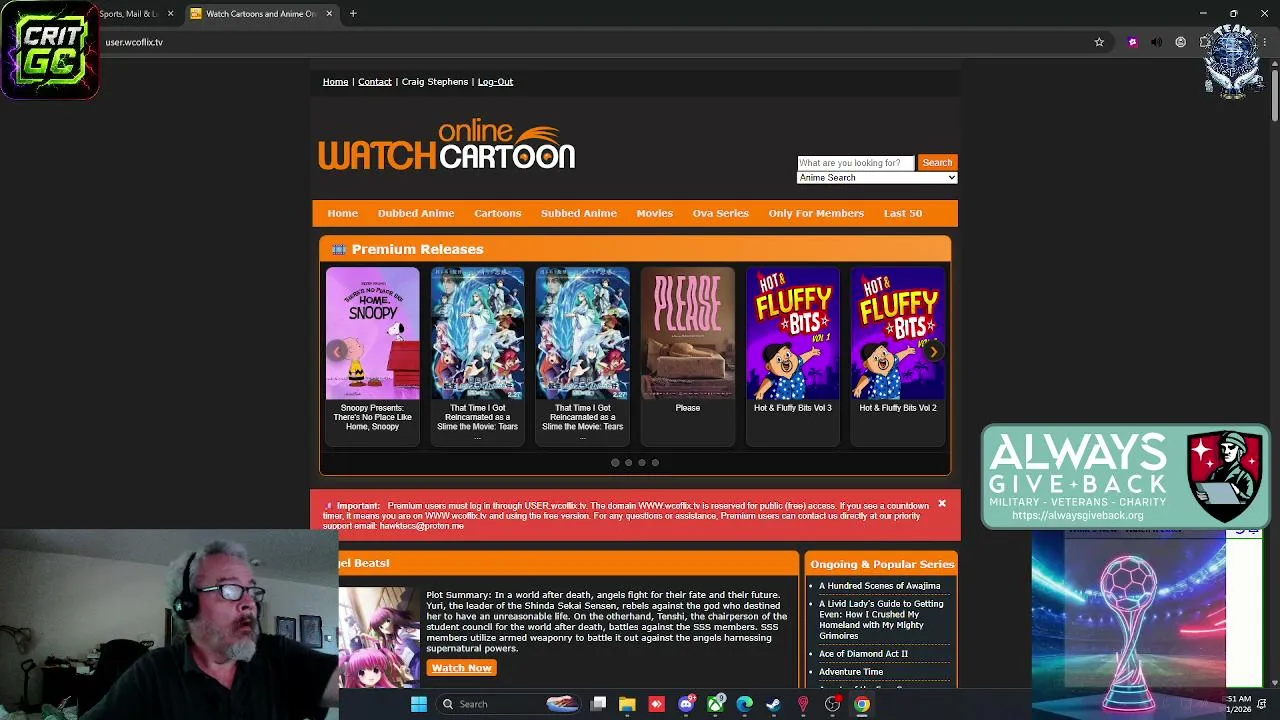The height and width of the screenshot is (720, 1280).
Task: Select the second carousel page dot
Action: click(x=628, y=462)
